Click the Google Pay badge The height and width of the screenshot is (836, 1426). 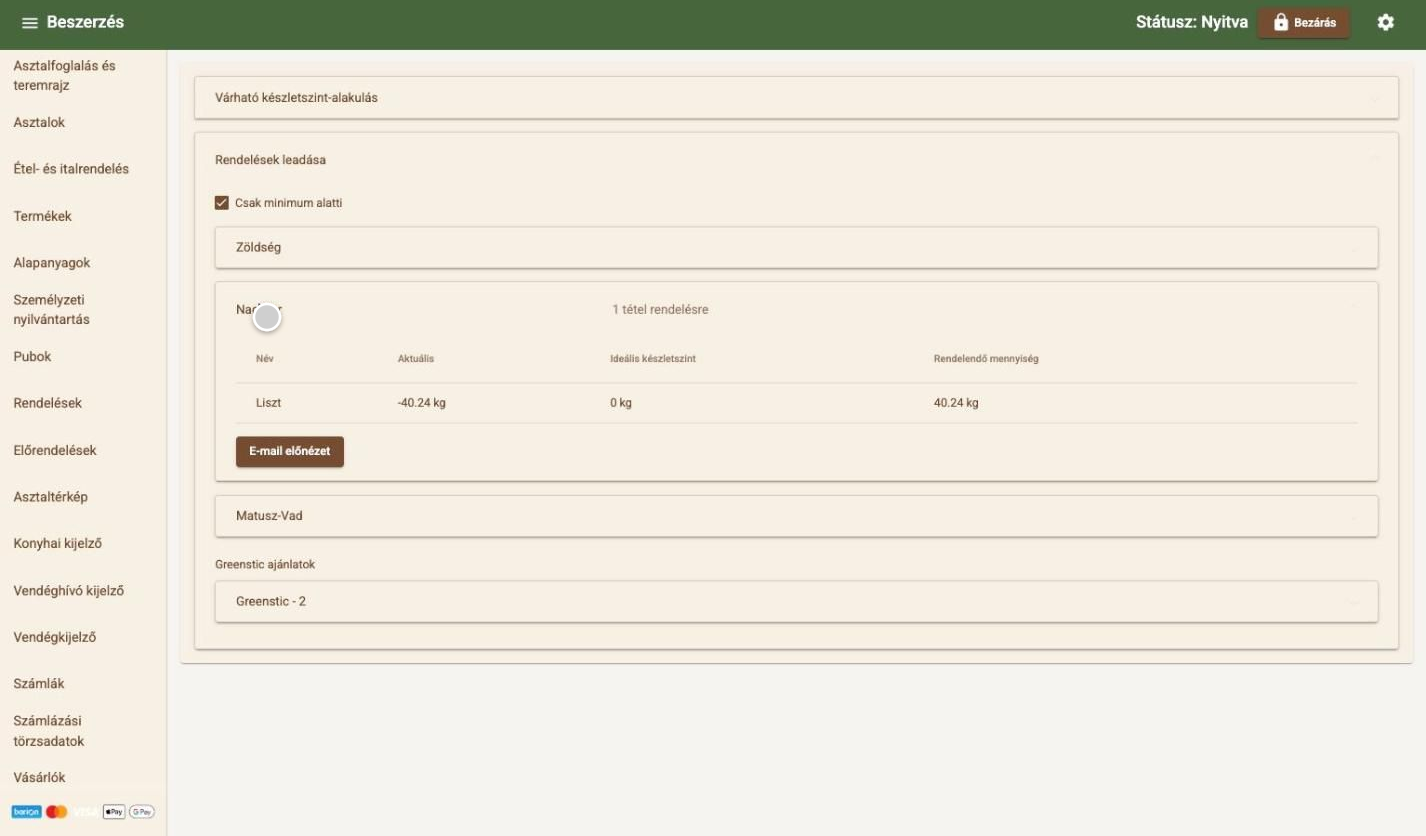click(141, 812)
